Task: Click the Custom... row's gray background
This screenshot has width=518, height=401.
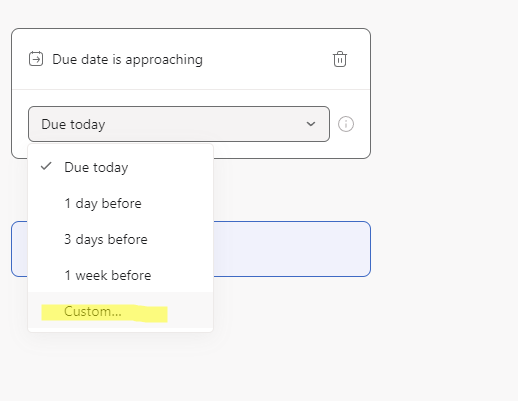Action: [x=190, y=311]
